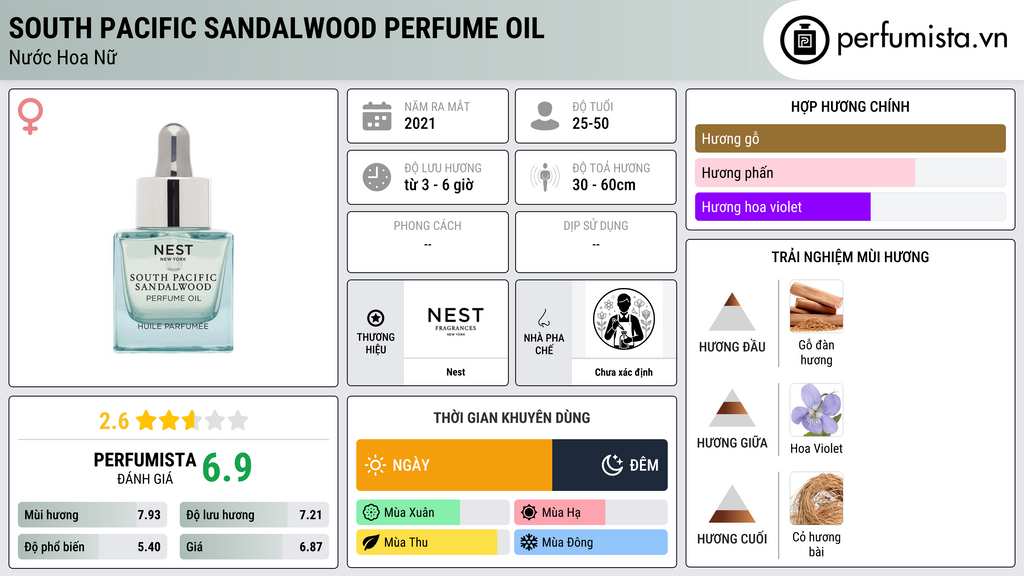Click the snowflake icon for Mùa Đông

529,542
